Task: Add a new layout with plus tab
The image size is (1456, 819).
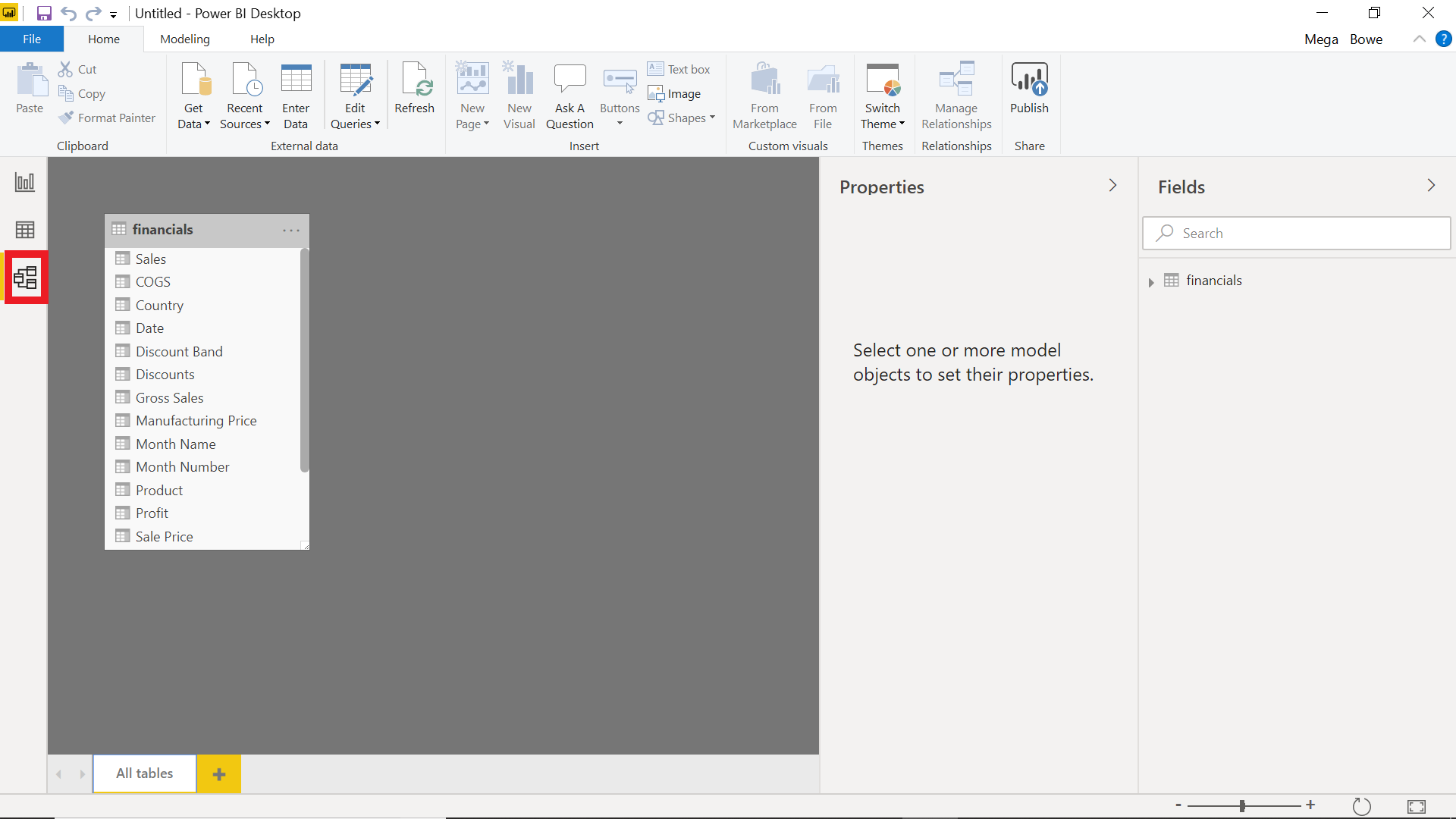Action: [219, 773]
